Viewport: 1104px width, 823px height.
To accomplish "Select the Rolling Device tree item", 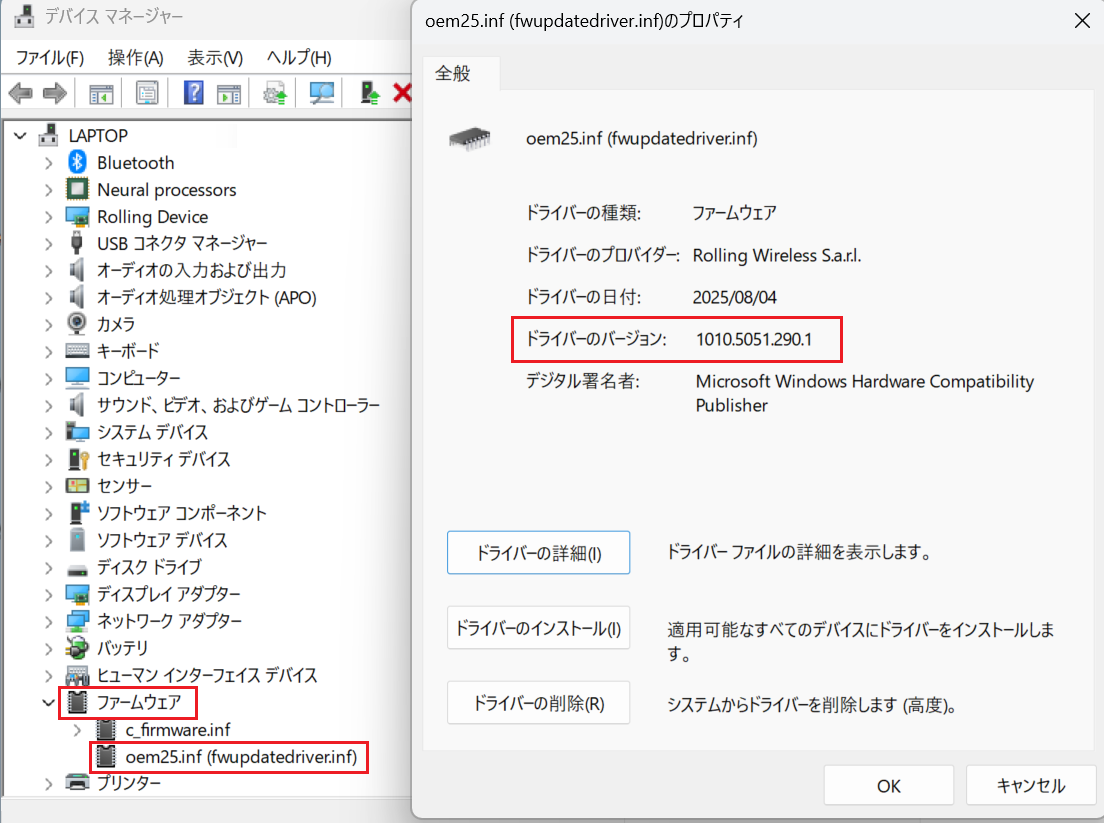I will 152,217.
